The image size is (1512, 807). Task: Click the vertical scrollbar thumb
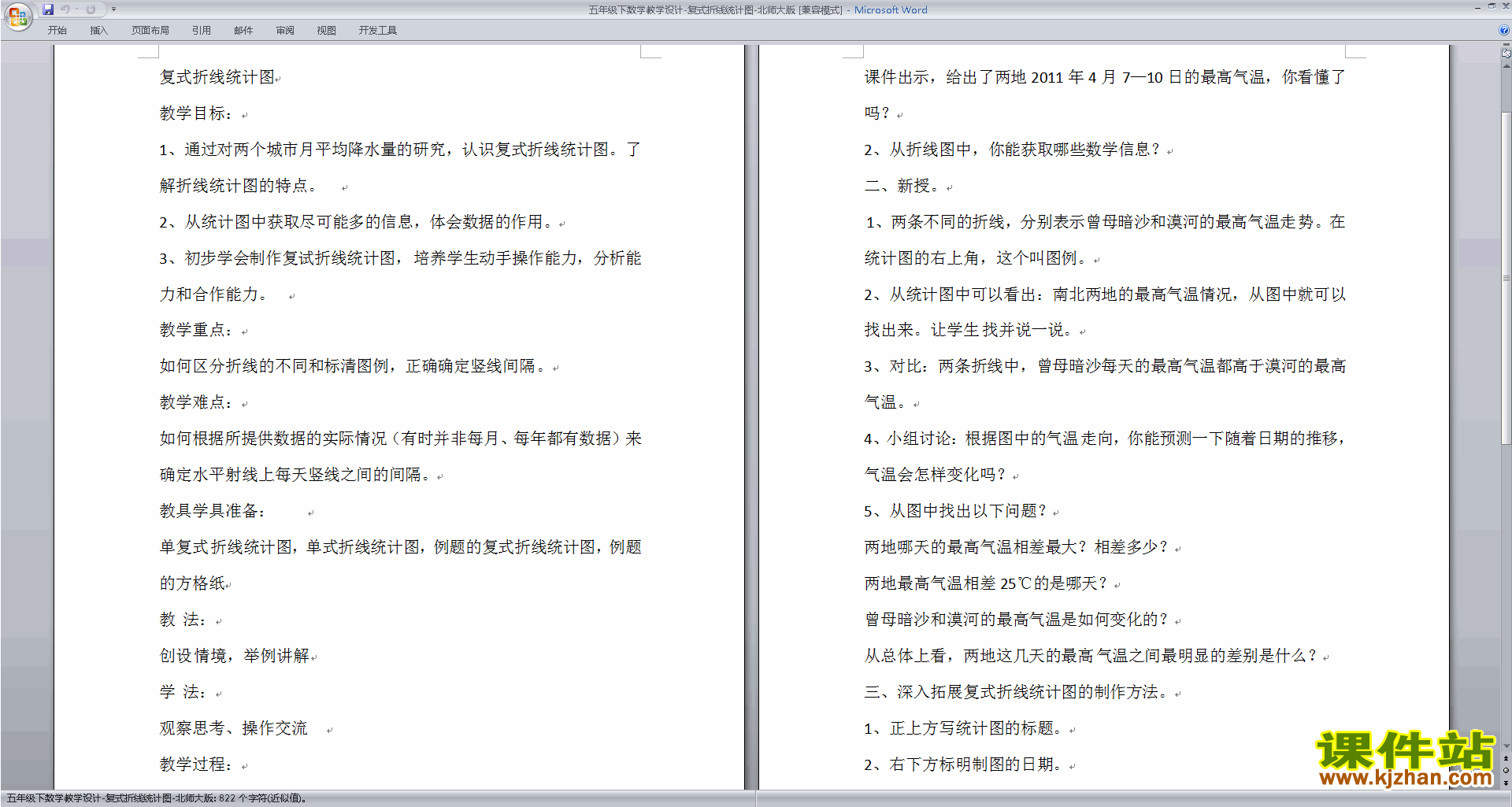pos(1506,278)
